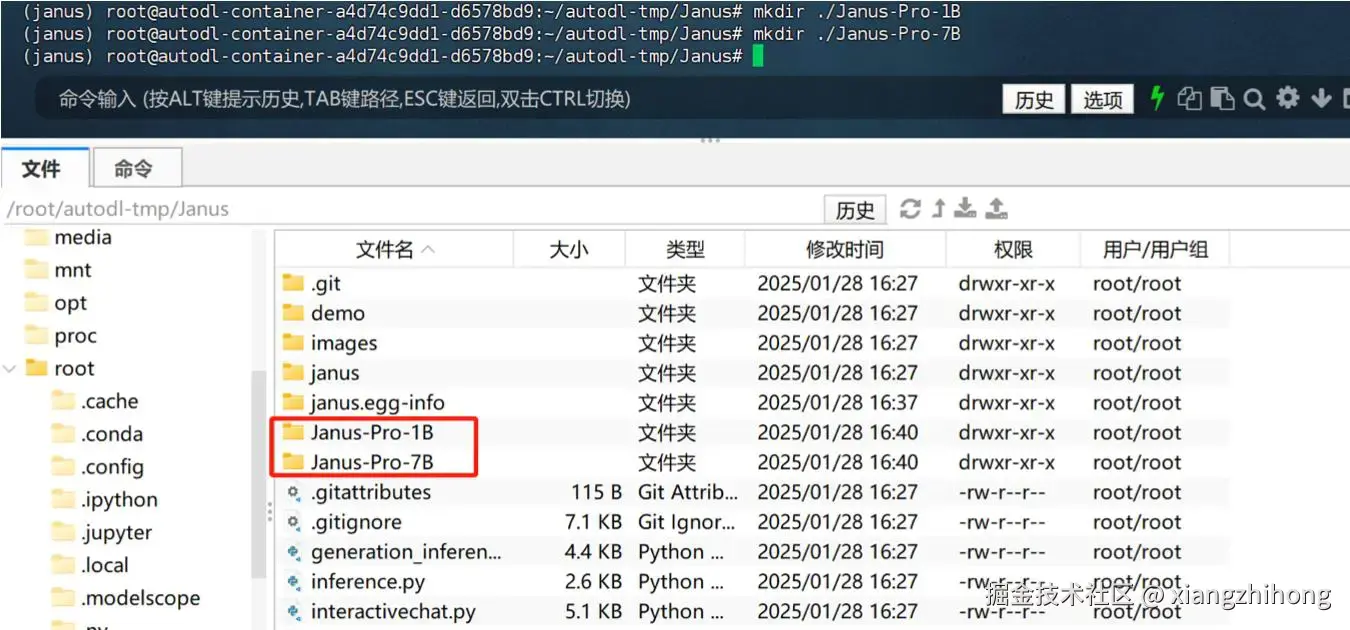
Task: Click the 7.1 KB size cell
Action: 593,522
